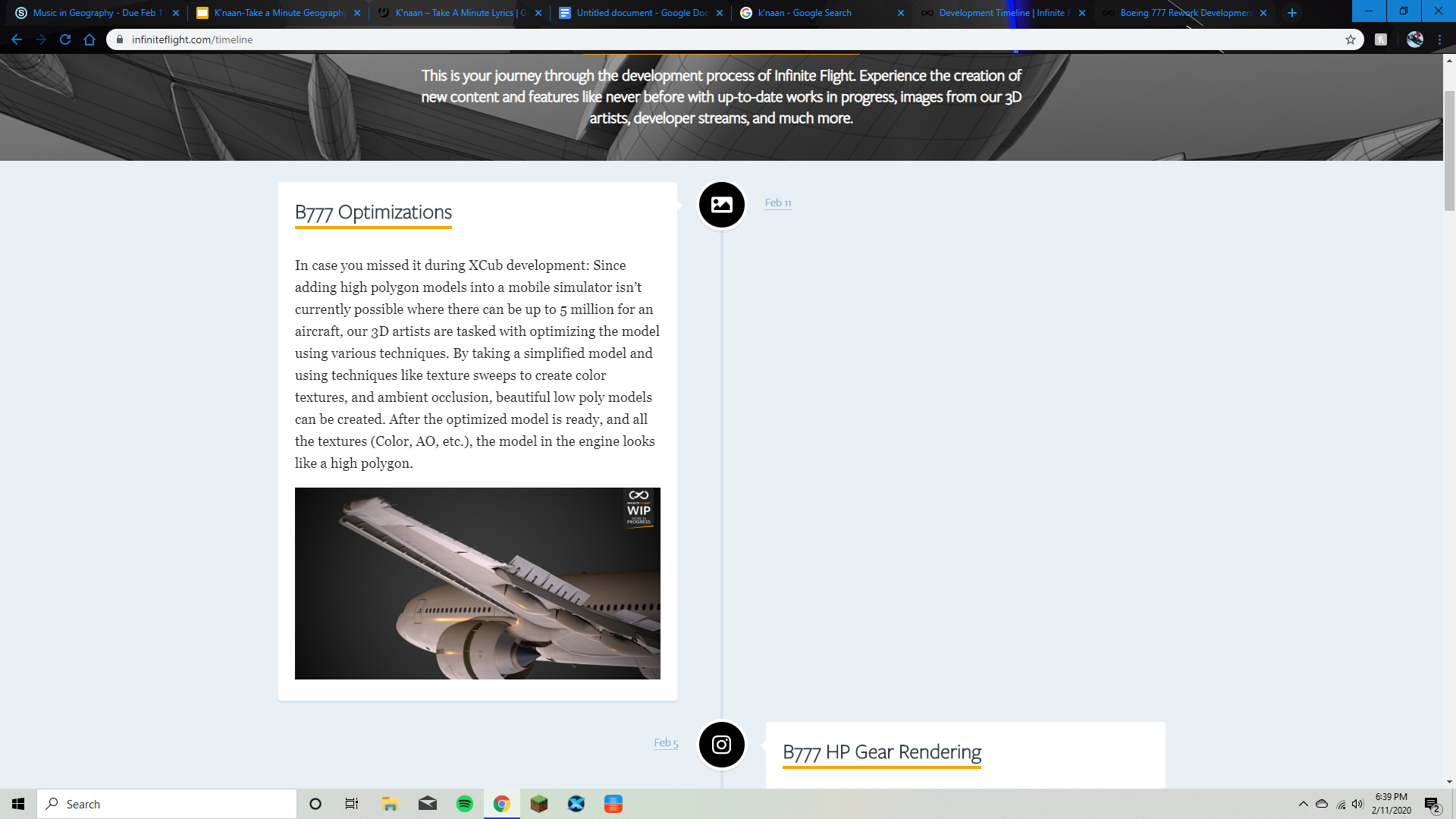This screenshot has width=1456, height=819.
Task: Reload the page with the refresh icon
Action: (65, 39)
